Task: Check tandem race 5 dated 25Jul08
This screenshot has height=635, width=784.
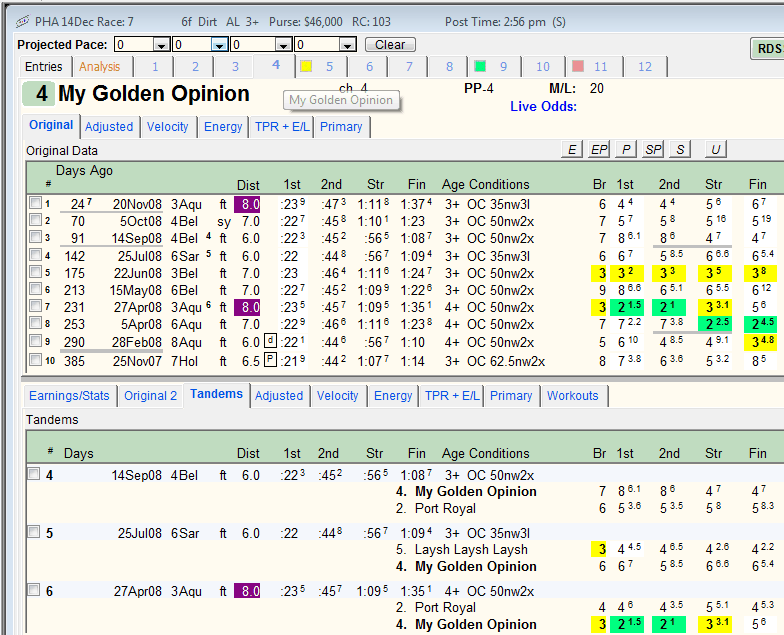Action: pos(34,532)
